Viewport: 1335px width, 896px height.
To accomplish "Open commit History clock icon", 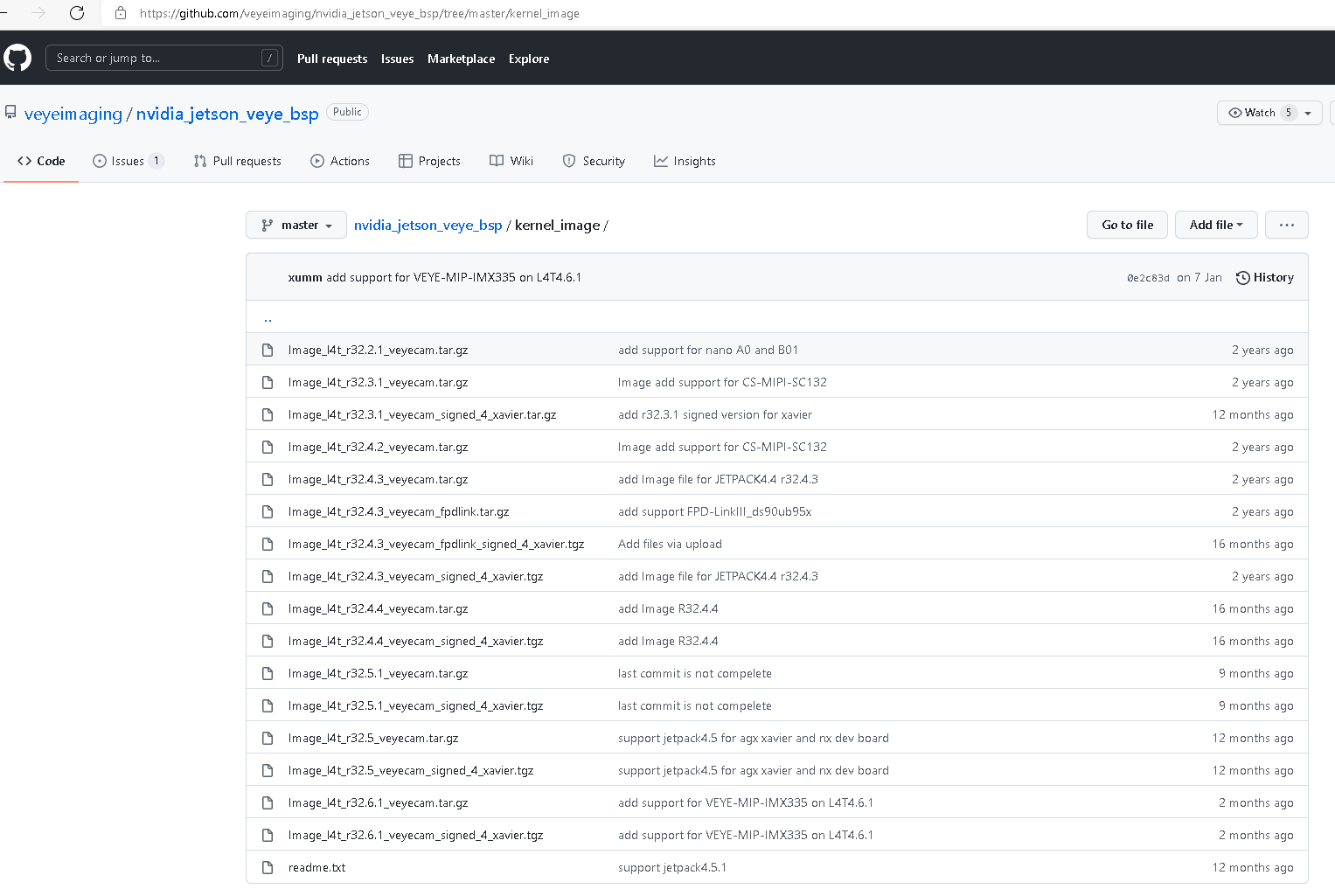I will 1242,278.
